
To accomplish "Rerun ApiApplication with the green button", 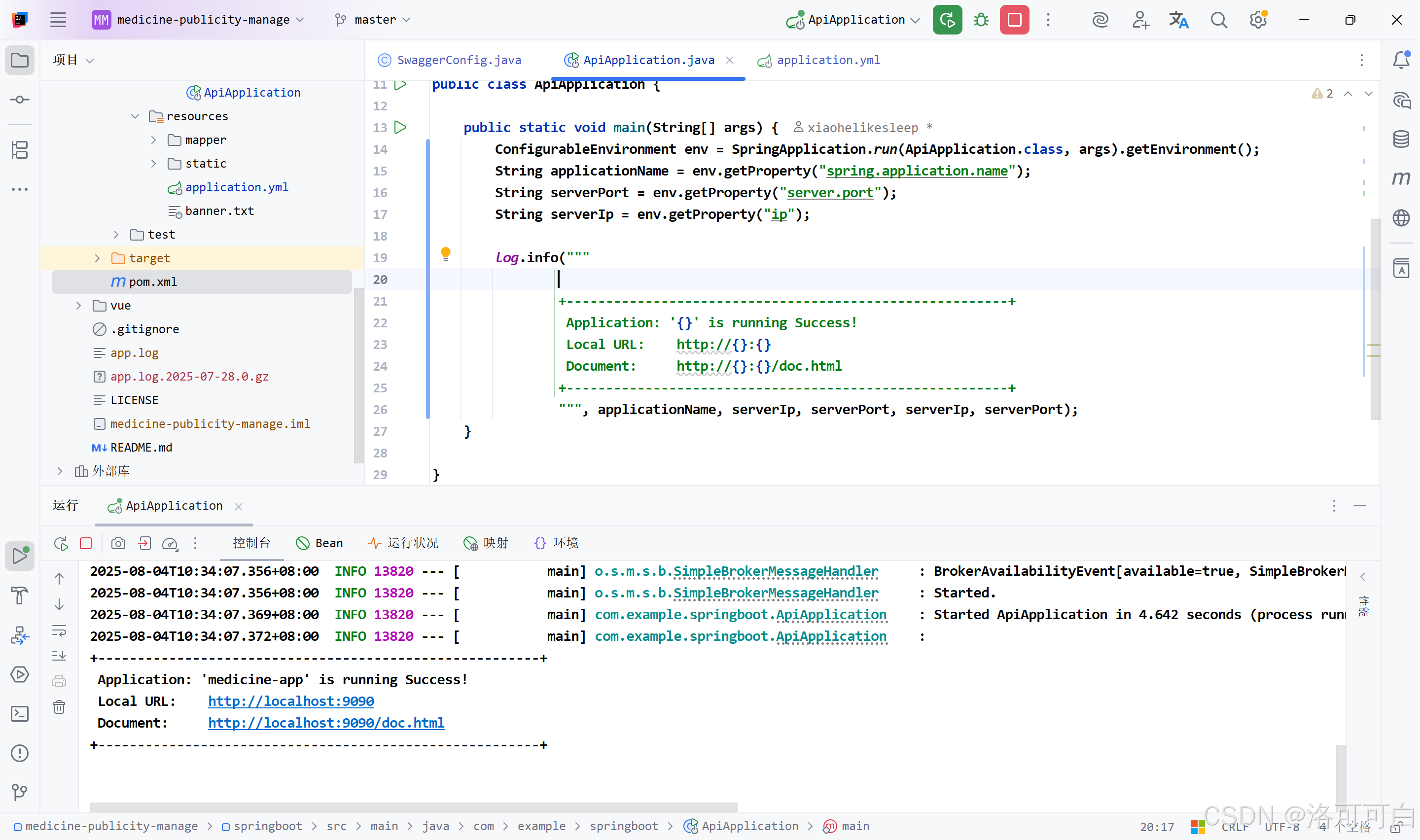I will pos(948,20).
